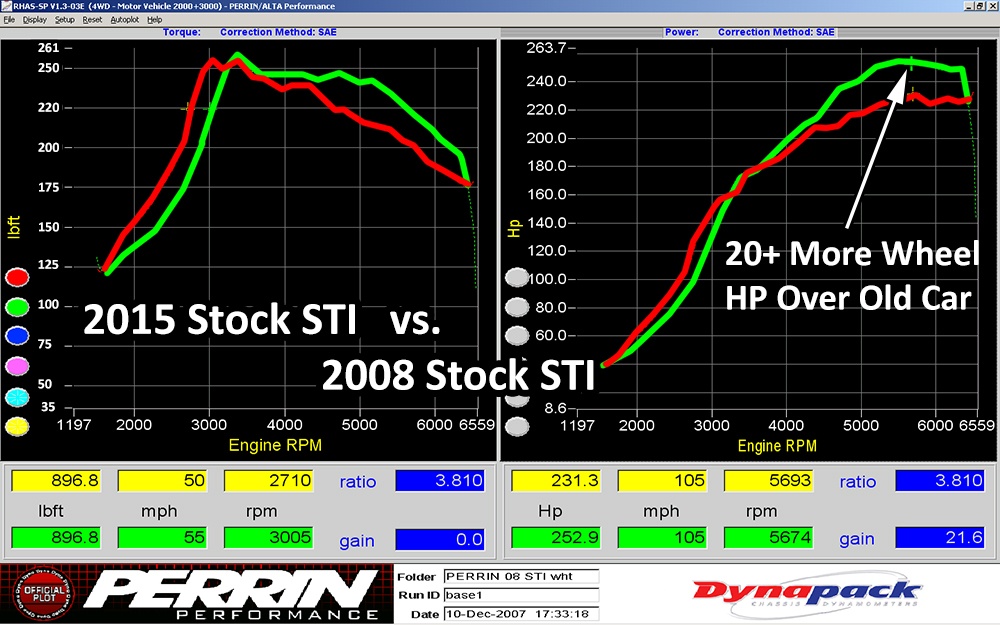The height and width of the screenshot is (625, 1000).
Task: Click the "Torque:" graph heading
Action: tap(181, 32)
